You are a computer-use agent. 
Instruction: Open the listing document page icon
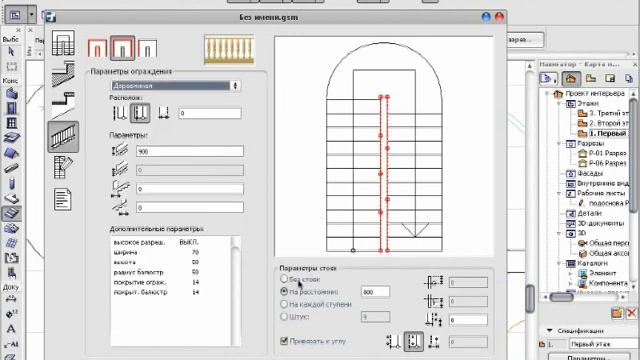pos(63,199)
